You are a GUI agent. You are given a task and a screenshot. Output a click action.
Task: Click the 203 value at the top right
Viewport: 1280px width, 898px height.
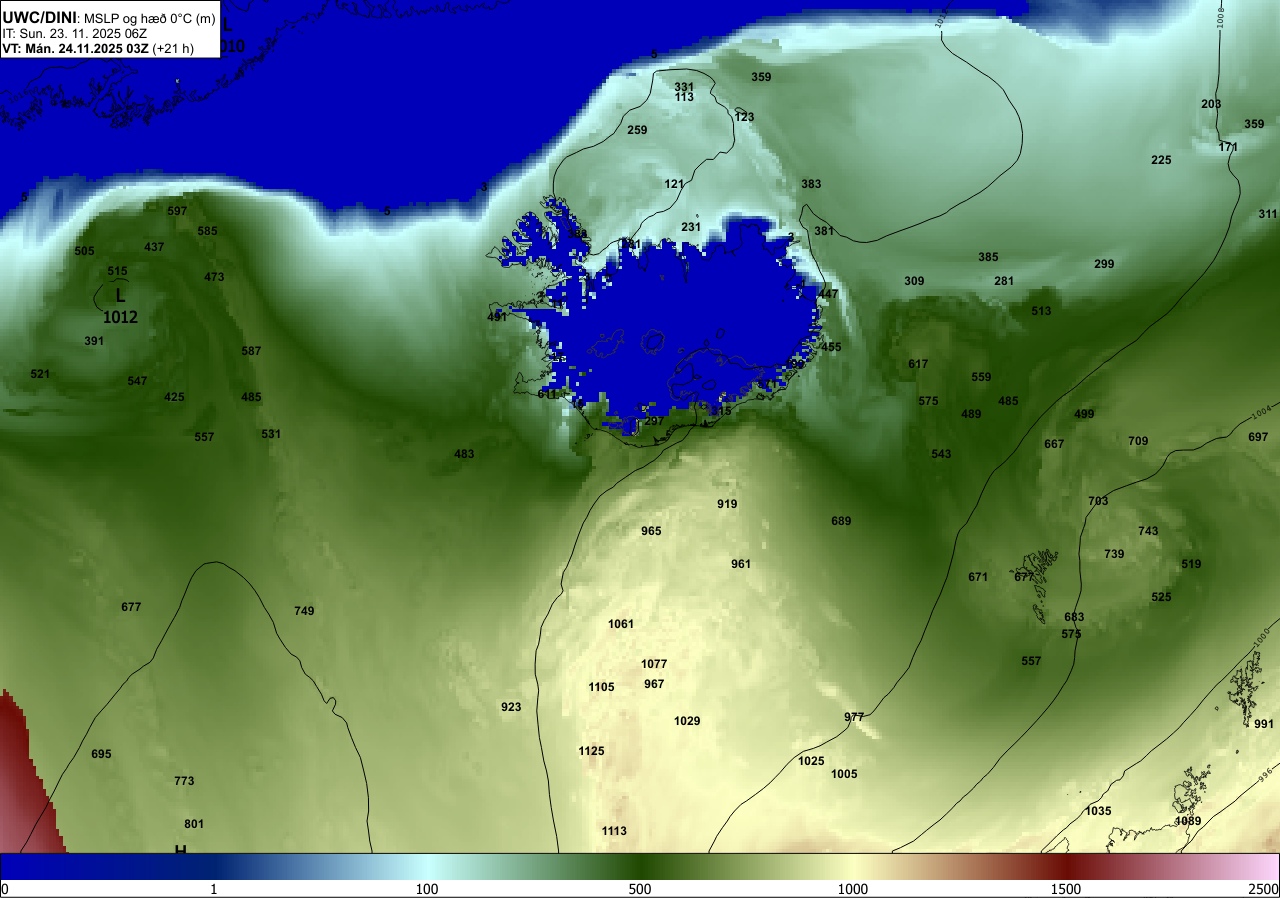pos(1211,104)
